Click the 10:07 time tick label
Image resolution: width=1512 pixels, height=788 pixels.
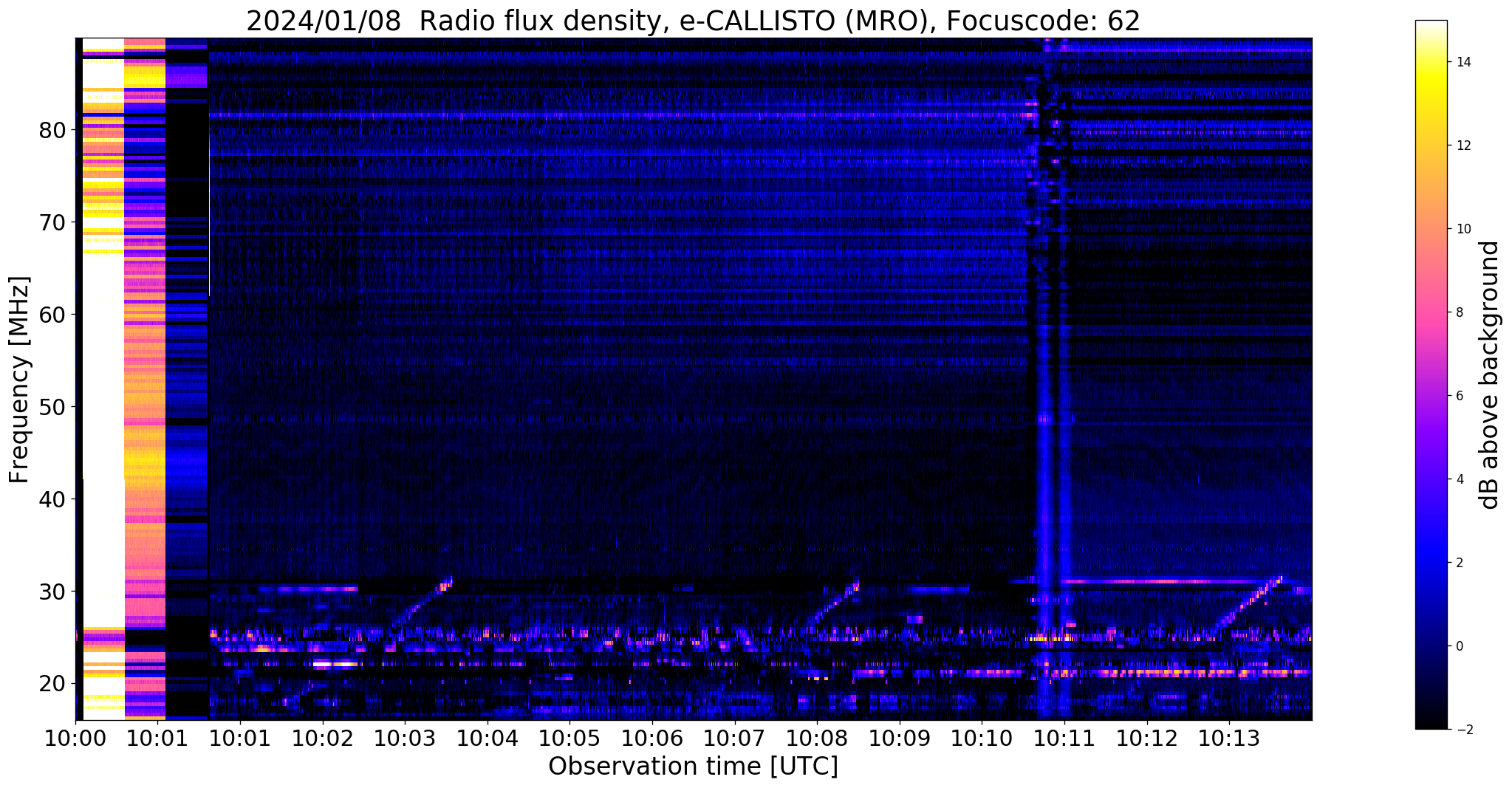tap(734, 738)
